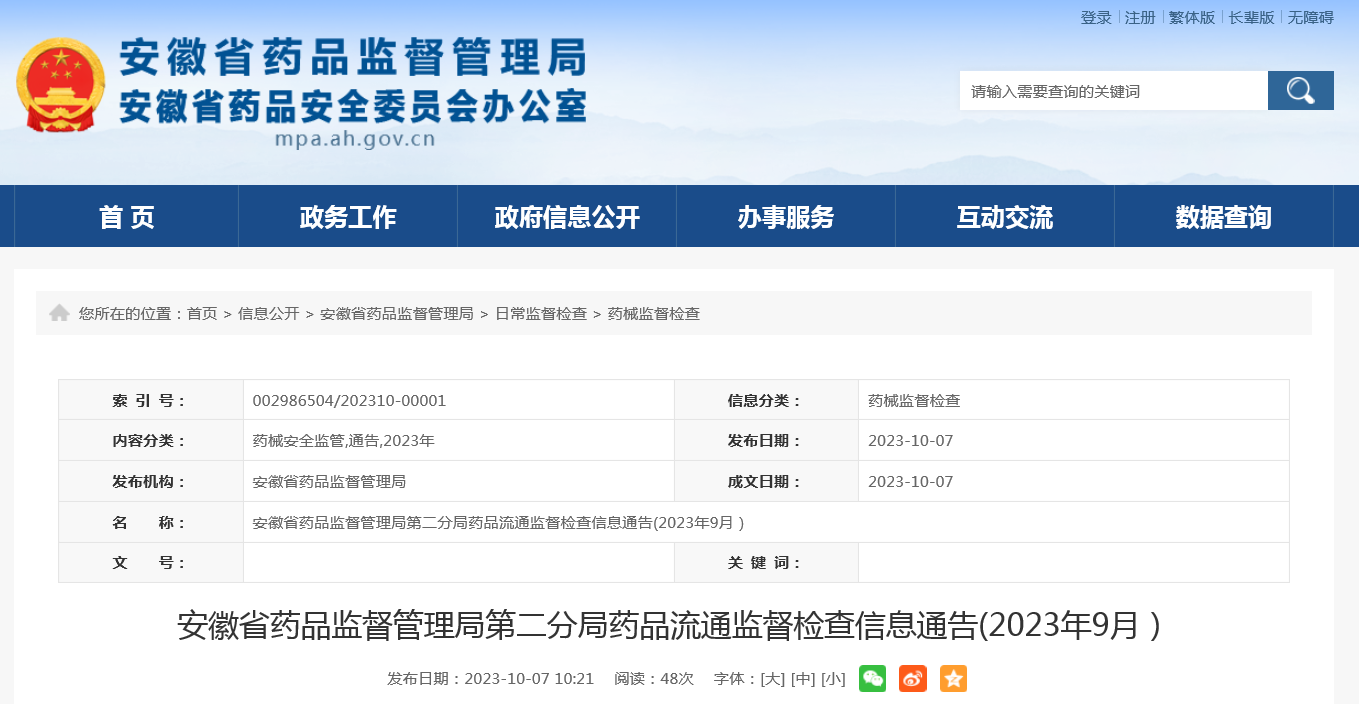
Task: Set font size to 大
Action: [773, 679]
